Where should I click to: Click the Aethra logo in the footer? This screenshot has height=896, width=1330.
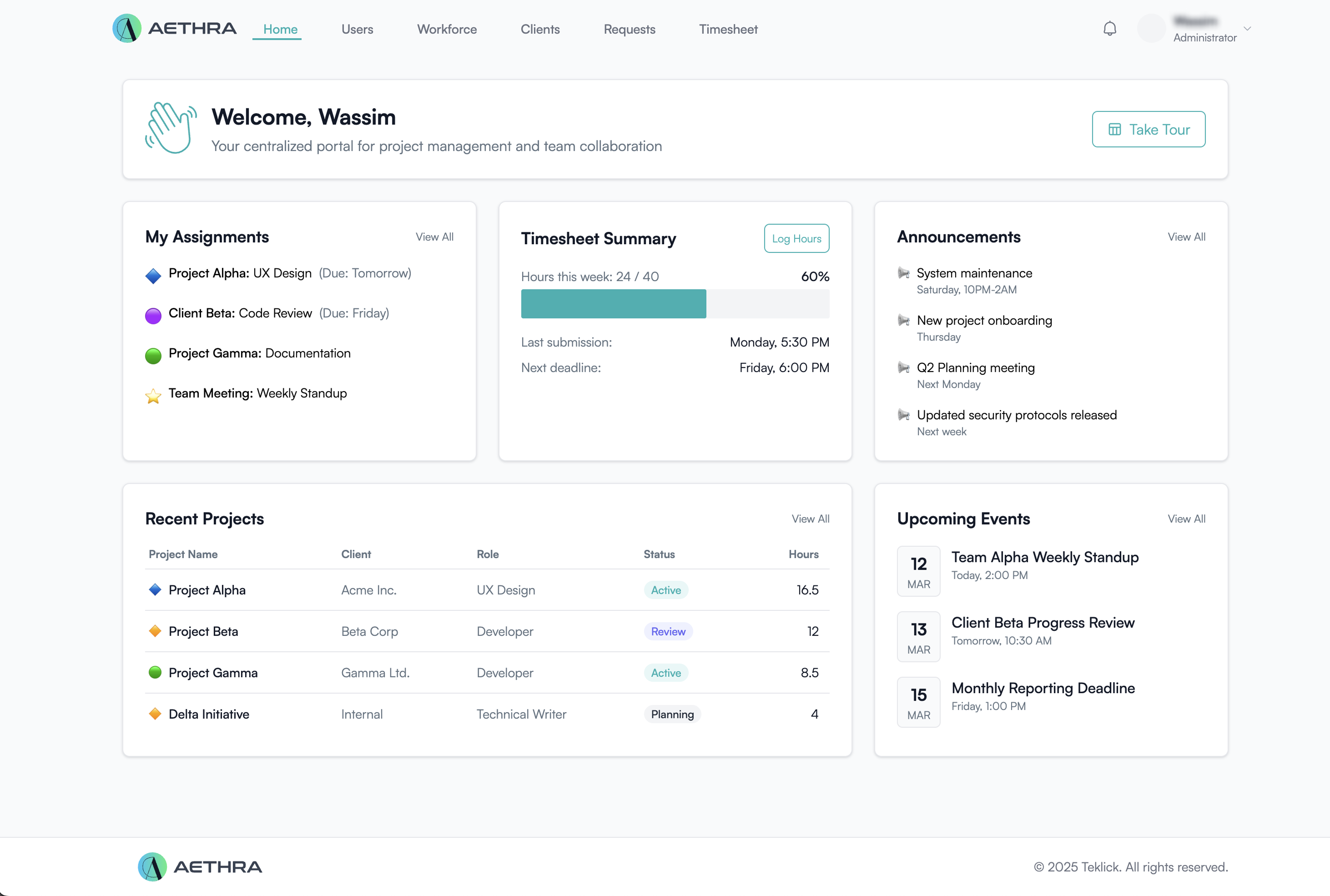200,867
